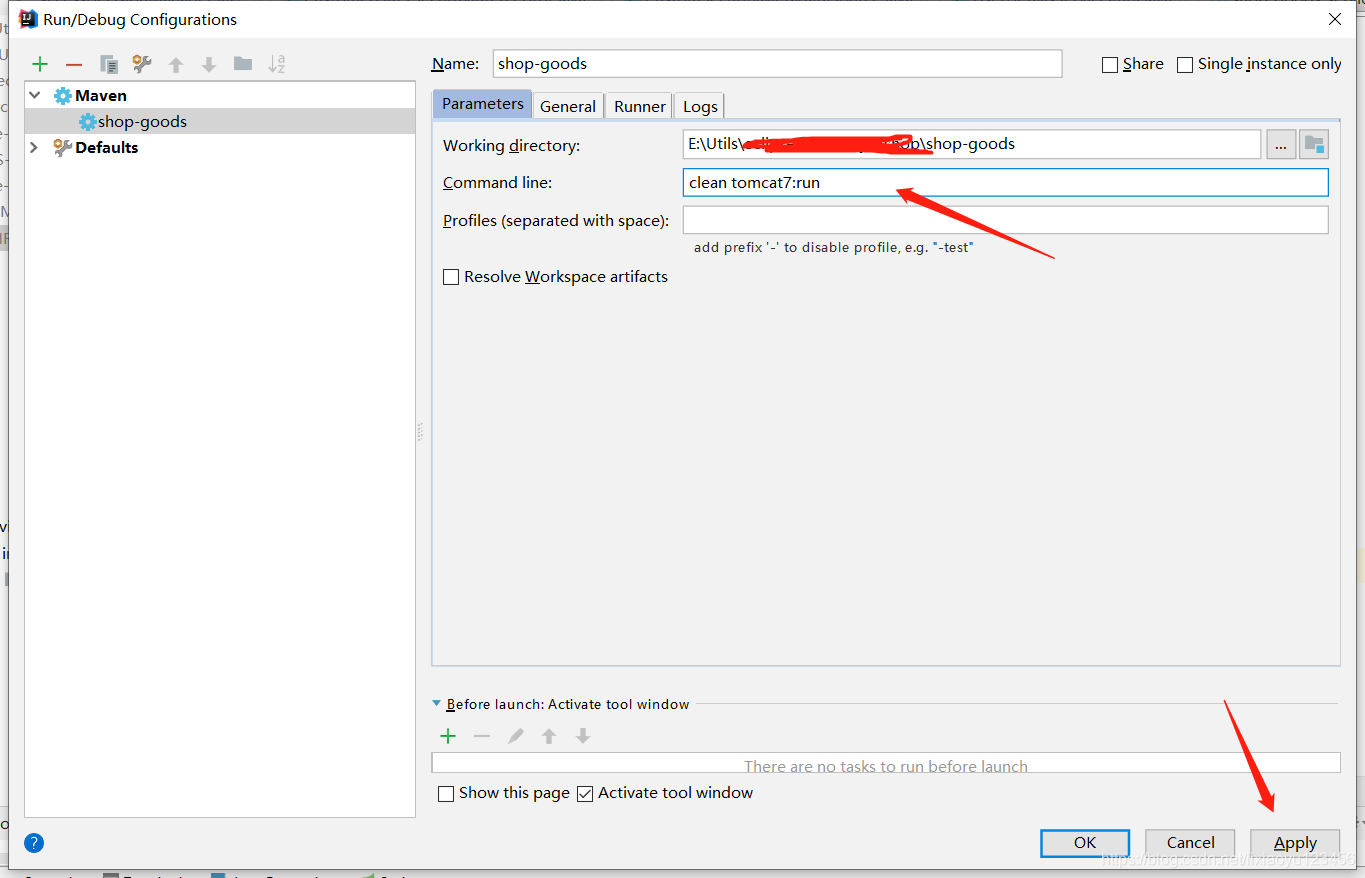Image resolution: width=1365 pixels, height=878 pixels.
Task: Select a Maven project via the folder icon
Action: point(1314,144)
